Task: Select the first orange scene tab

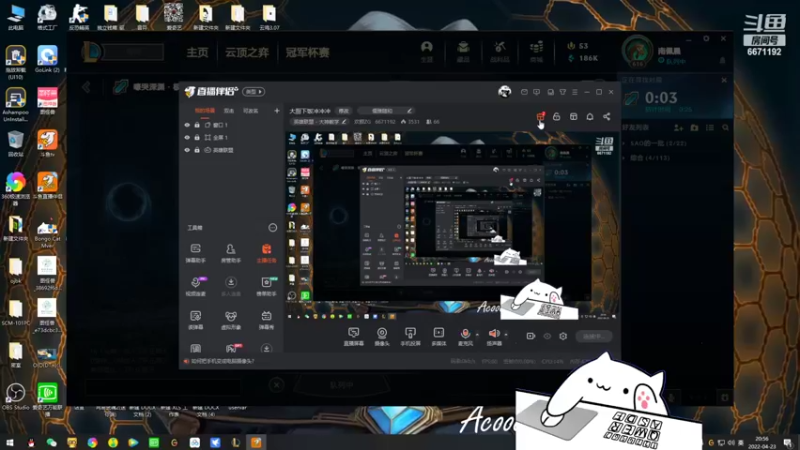Action: click(205, 111)
